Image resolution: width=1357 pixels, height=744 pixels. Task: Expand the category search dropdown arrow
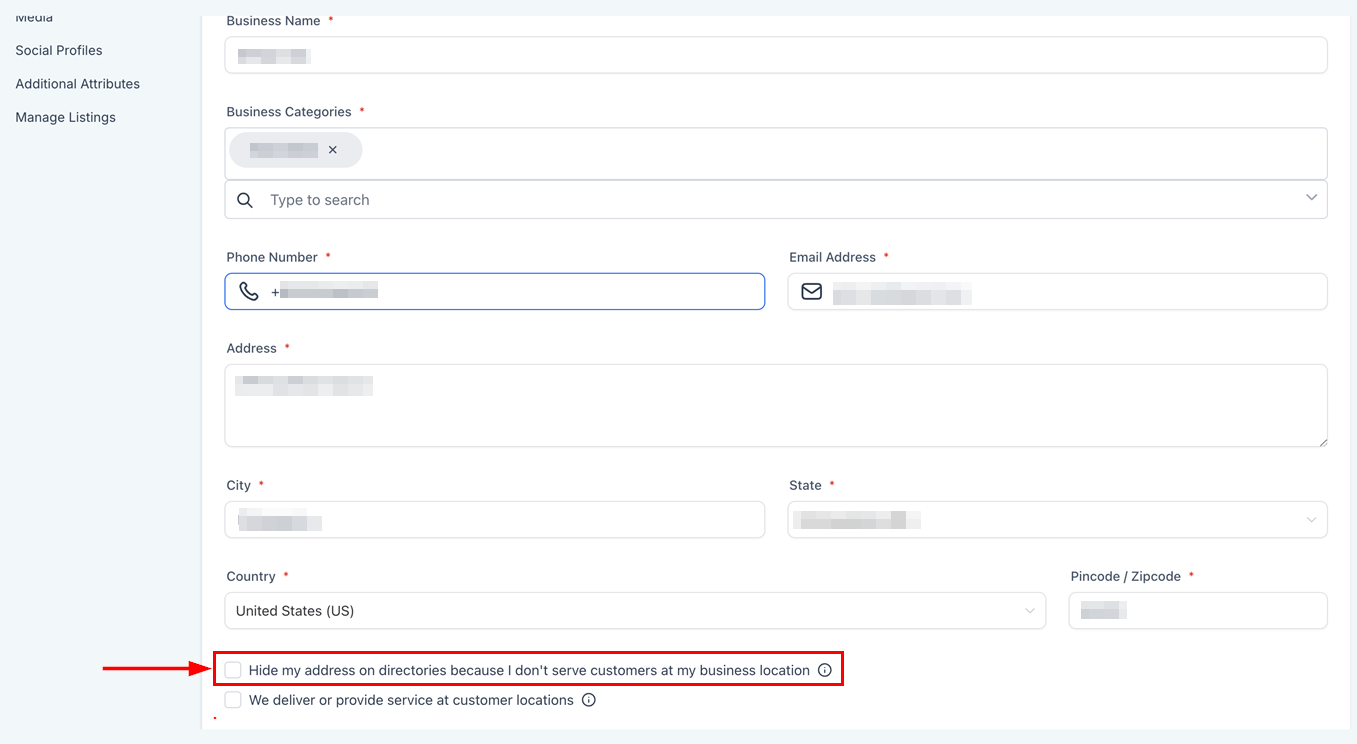1312,198
